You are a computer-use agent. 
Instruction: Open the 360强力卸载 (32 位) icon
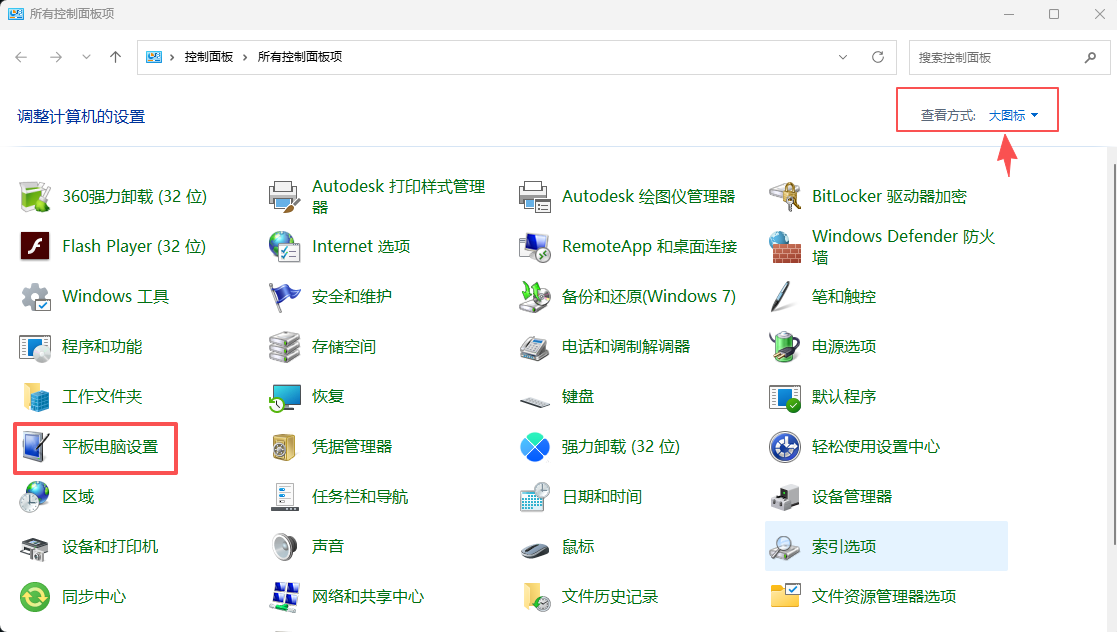tap(35, 197)
